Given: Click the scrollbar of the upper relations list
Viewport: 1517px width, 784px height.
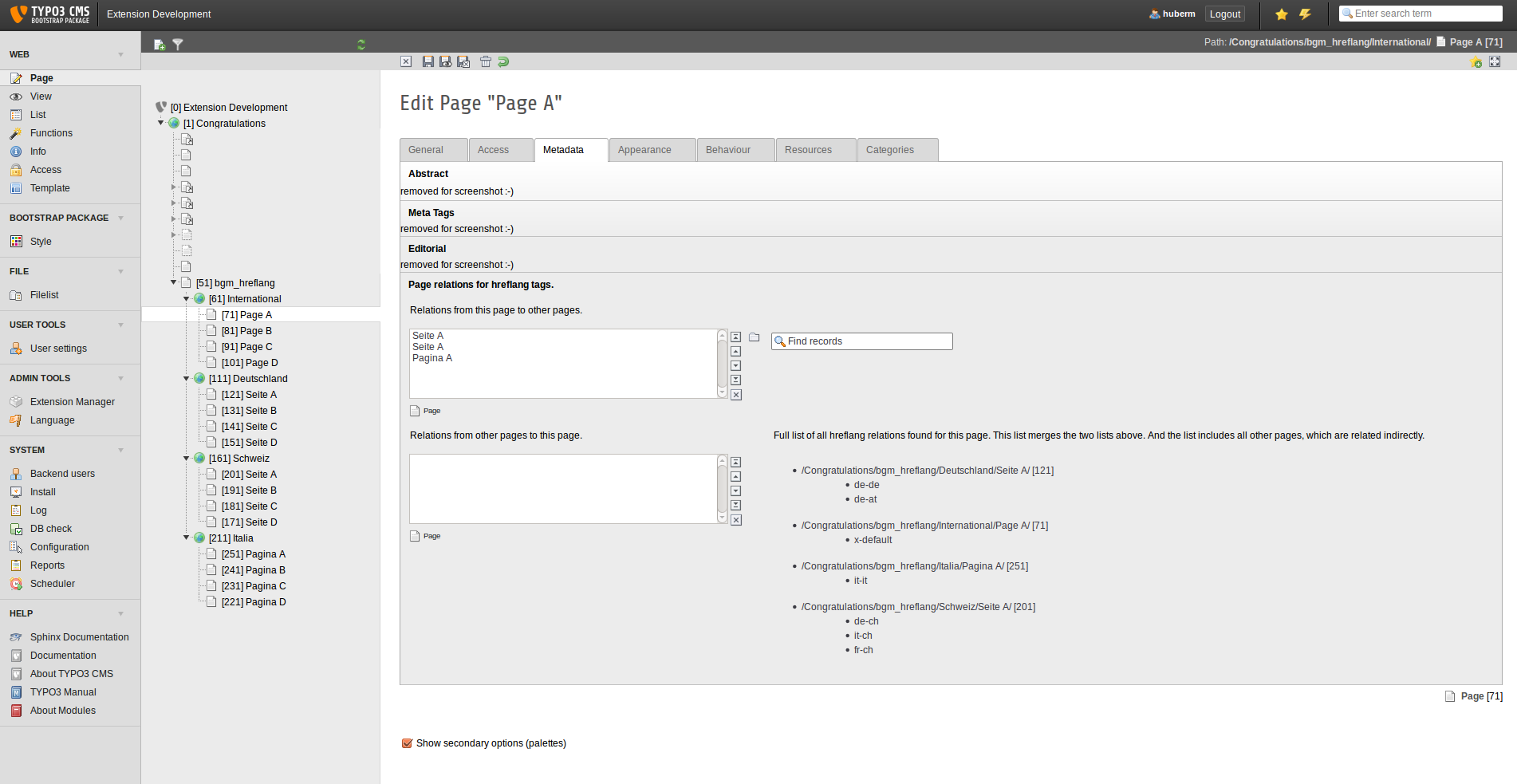Looking at the screenshot, I should pyautogui.click(x=722, y=364).
